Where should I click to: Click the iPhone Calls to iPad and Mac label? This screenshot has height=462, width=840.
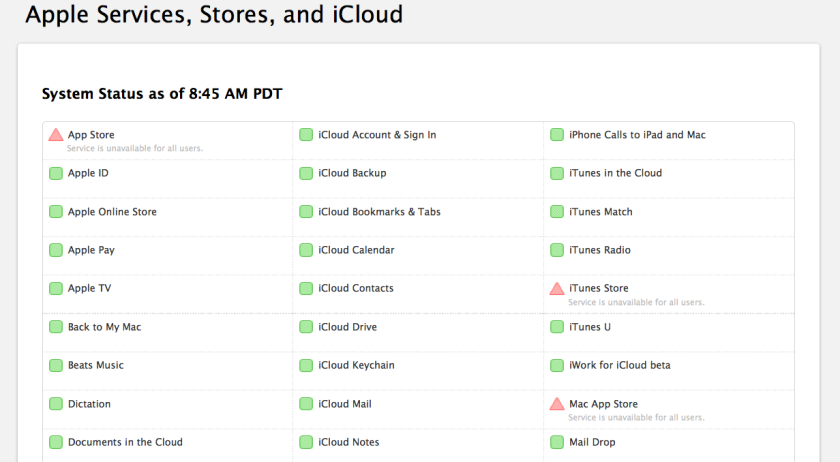point(637,135)
